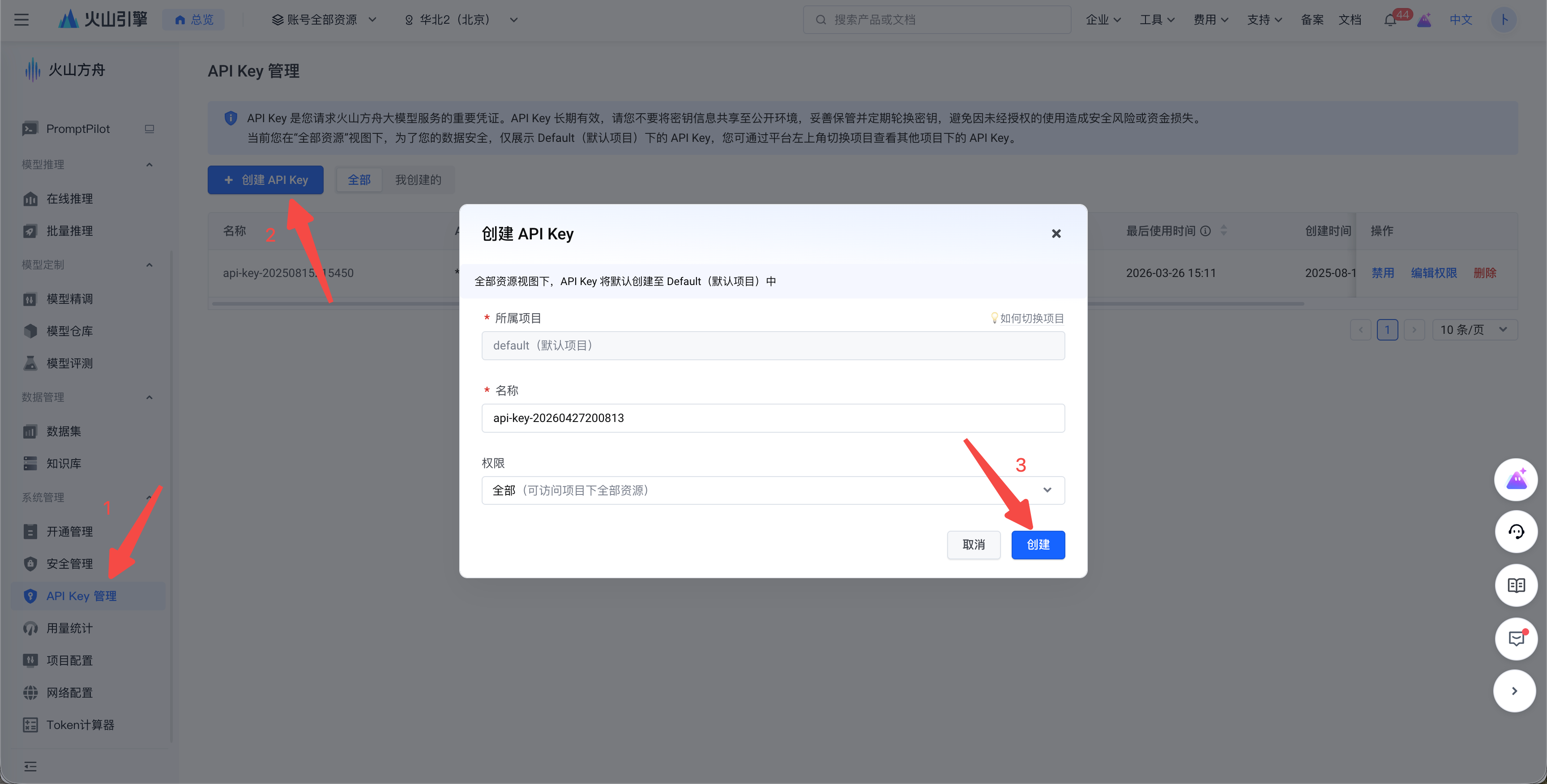The width and height of the screenshot is (1547, 784).
Task: Open the 10 条/页 page size dropdown
Action: click(x=1475, y=329)
